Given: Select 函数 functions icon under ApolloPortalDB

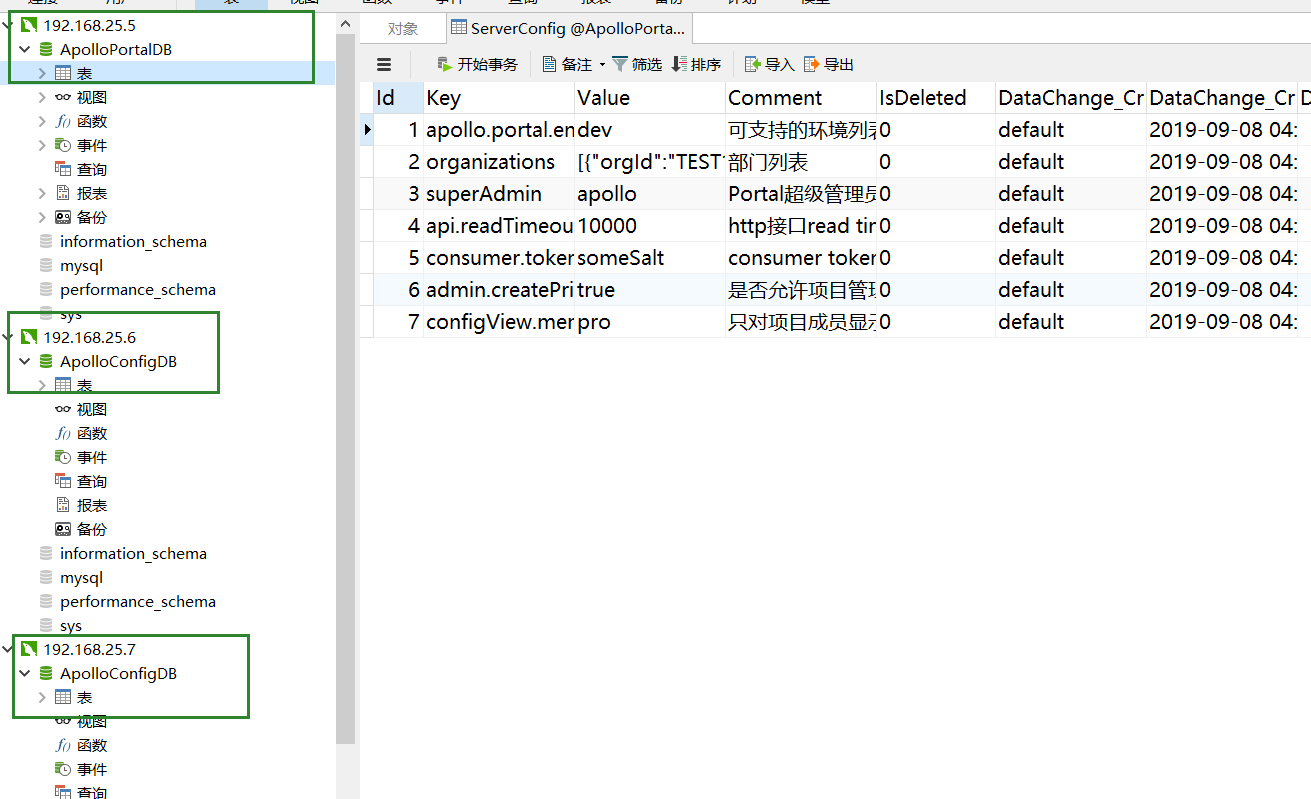Looking at the screenshot, I should click(62, 121).
